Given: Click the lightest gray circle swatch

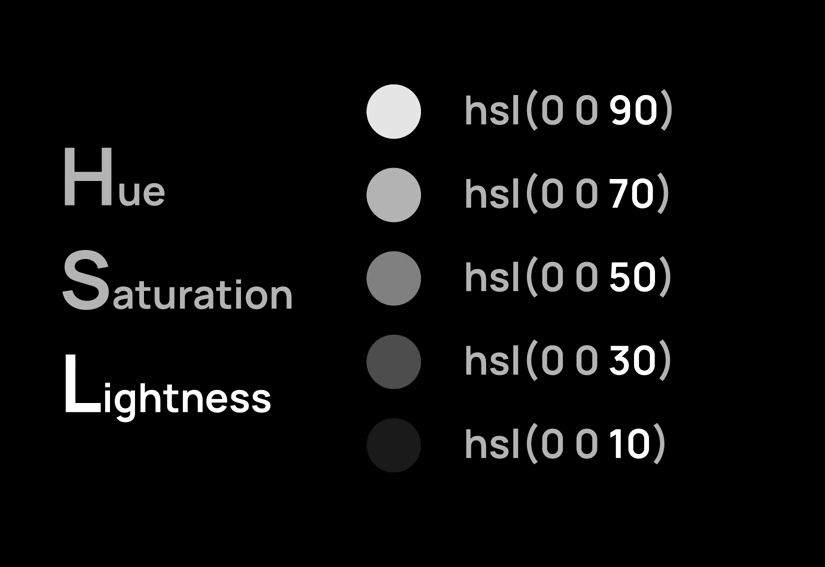Looking at the screenshot, I should tap(394, 111).
